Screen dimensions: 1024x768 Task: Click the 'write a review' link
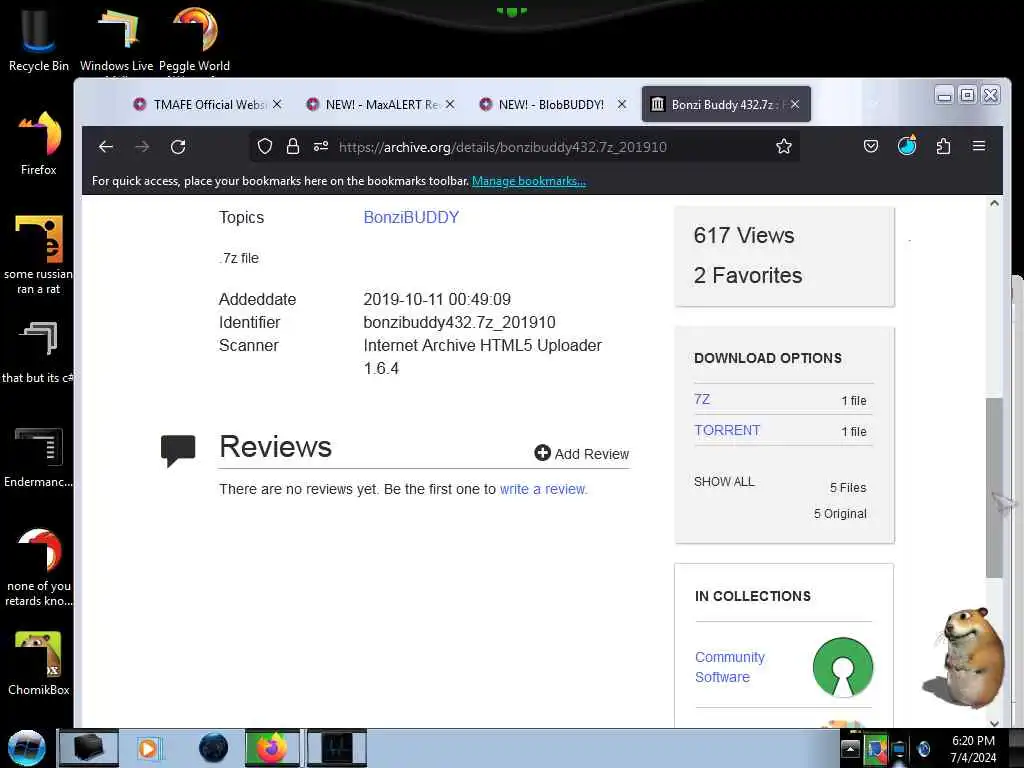point(543,489)
